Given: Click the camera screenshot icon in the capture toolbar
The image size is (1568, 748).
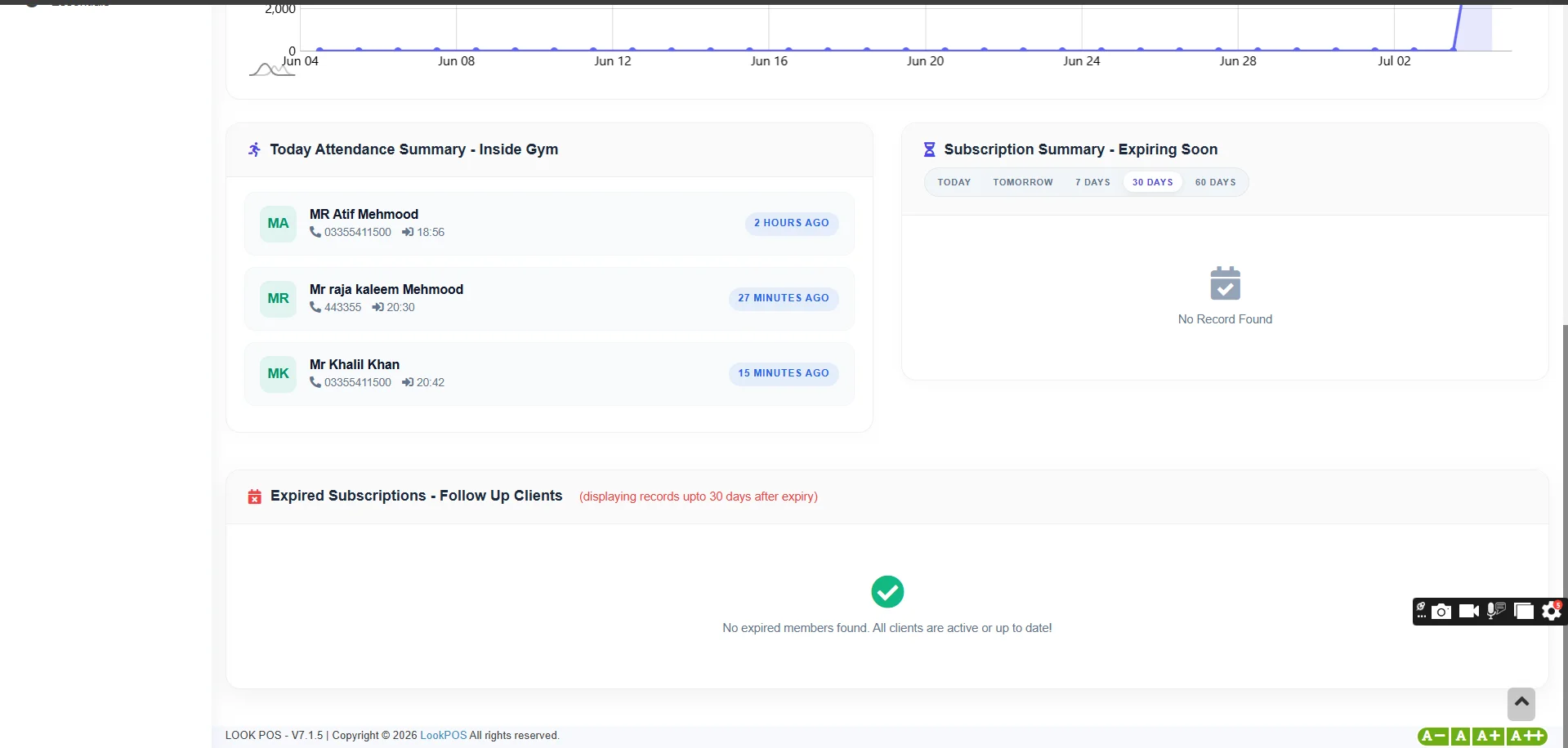Looking at the screenshot, I should pyautogui.click(x=1441, y=612).
